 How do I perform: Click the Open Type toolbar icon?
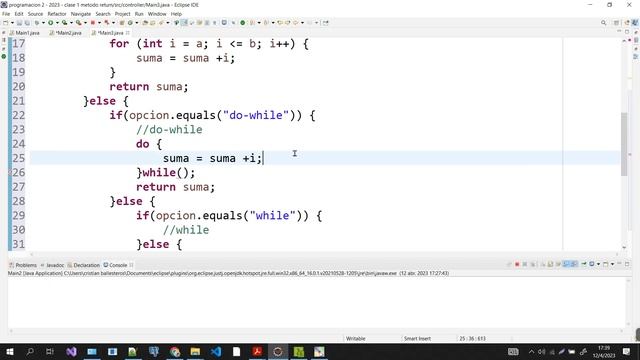[x=144, y=23]
